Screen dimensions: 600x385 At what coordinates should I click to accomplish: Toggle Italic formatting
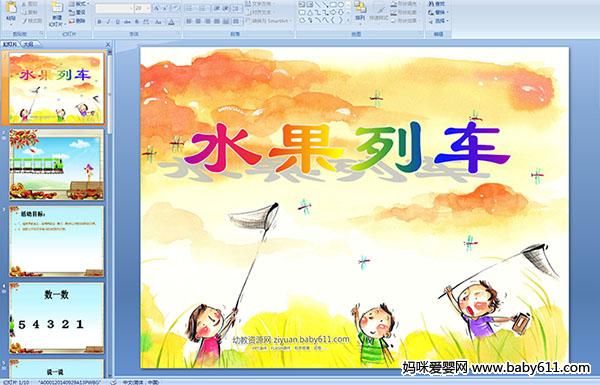click(x=108, y=22)
